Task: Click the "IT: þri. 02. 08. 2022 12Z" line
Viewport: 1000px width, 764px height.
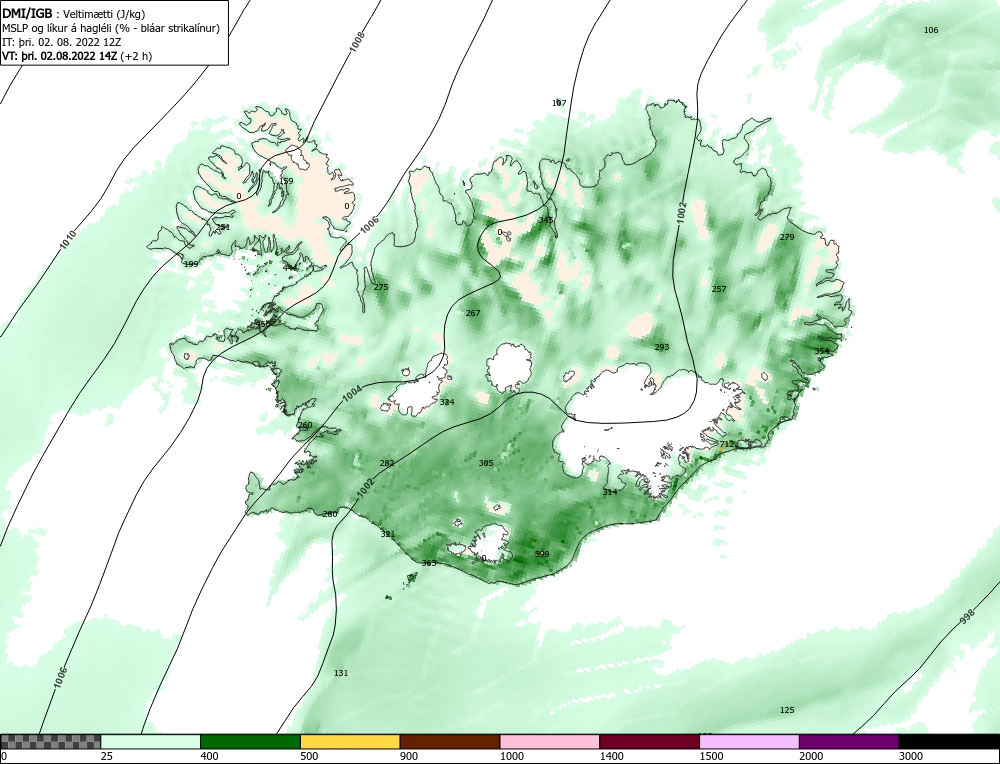Action: tap(61, 42)
